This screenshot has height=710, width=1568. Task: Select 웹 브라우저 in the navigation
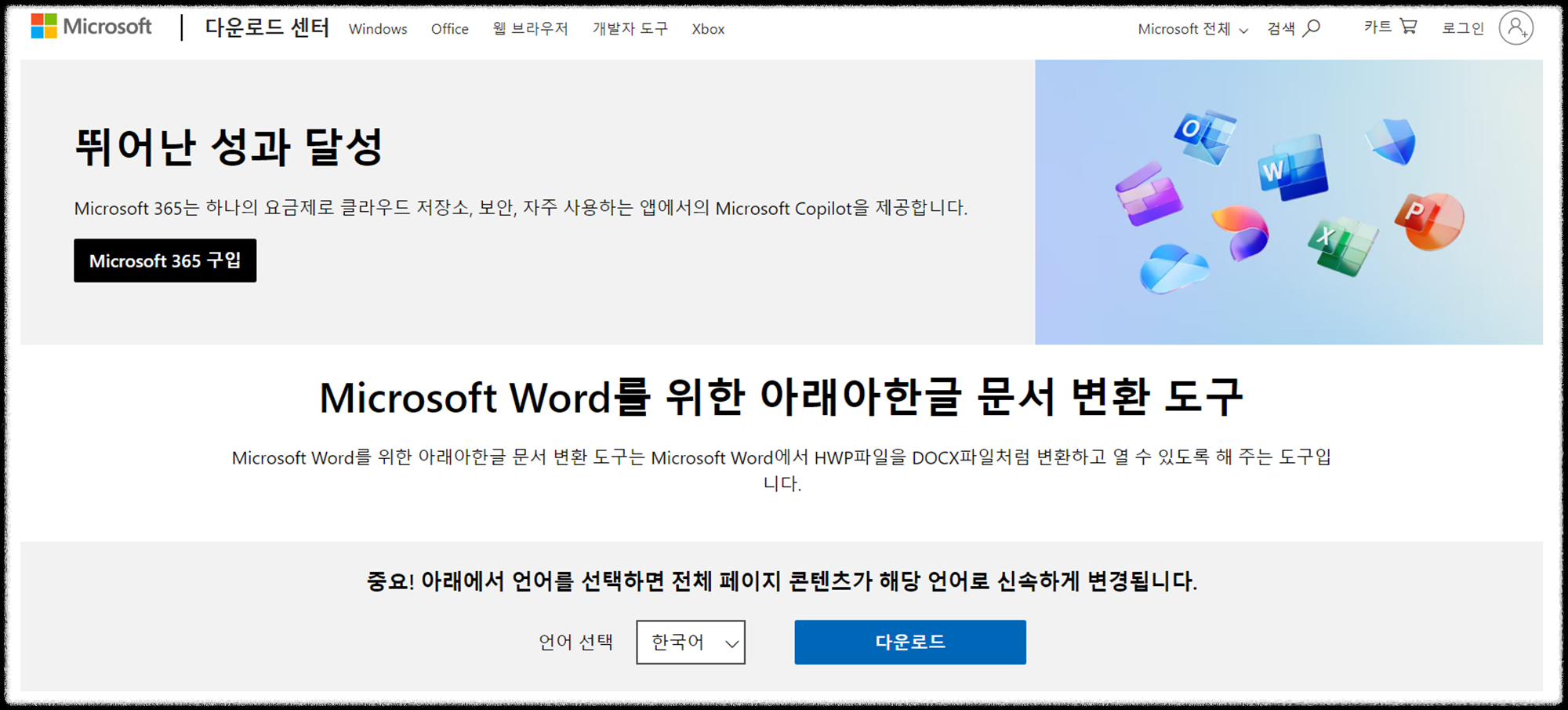[x=531, y=29]
